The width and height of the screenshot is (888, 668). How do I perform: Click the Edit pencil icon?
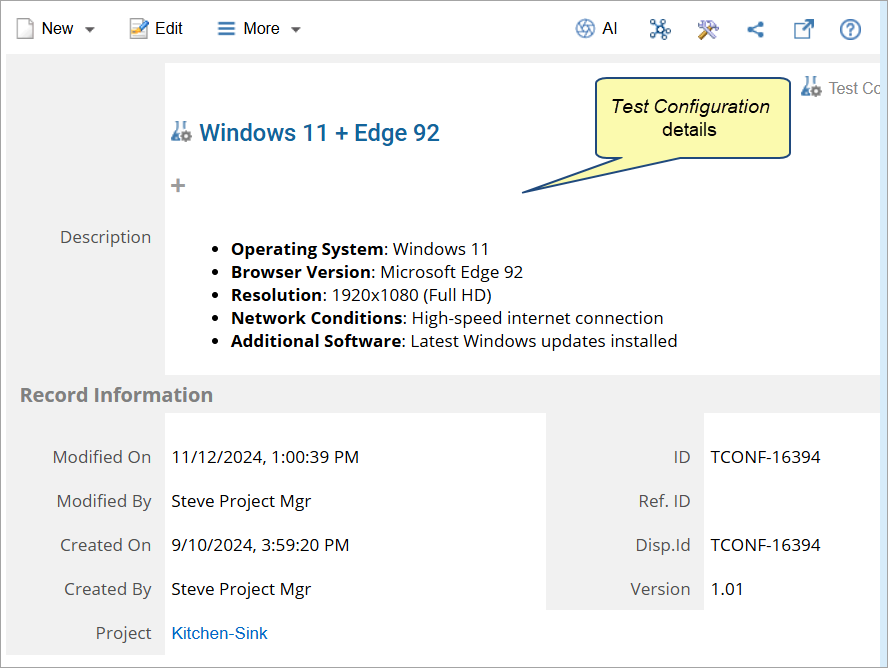click(139, 29)
